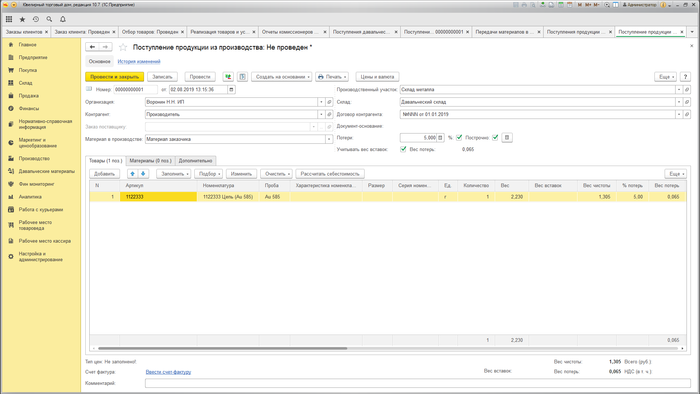Open History clock icon in toolbar

36,19
